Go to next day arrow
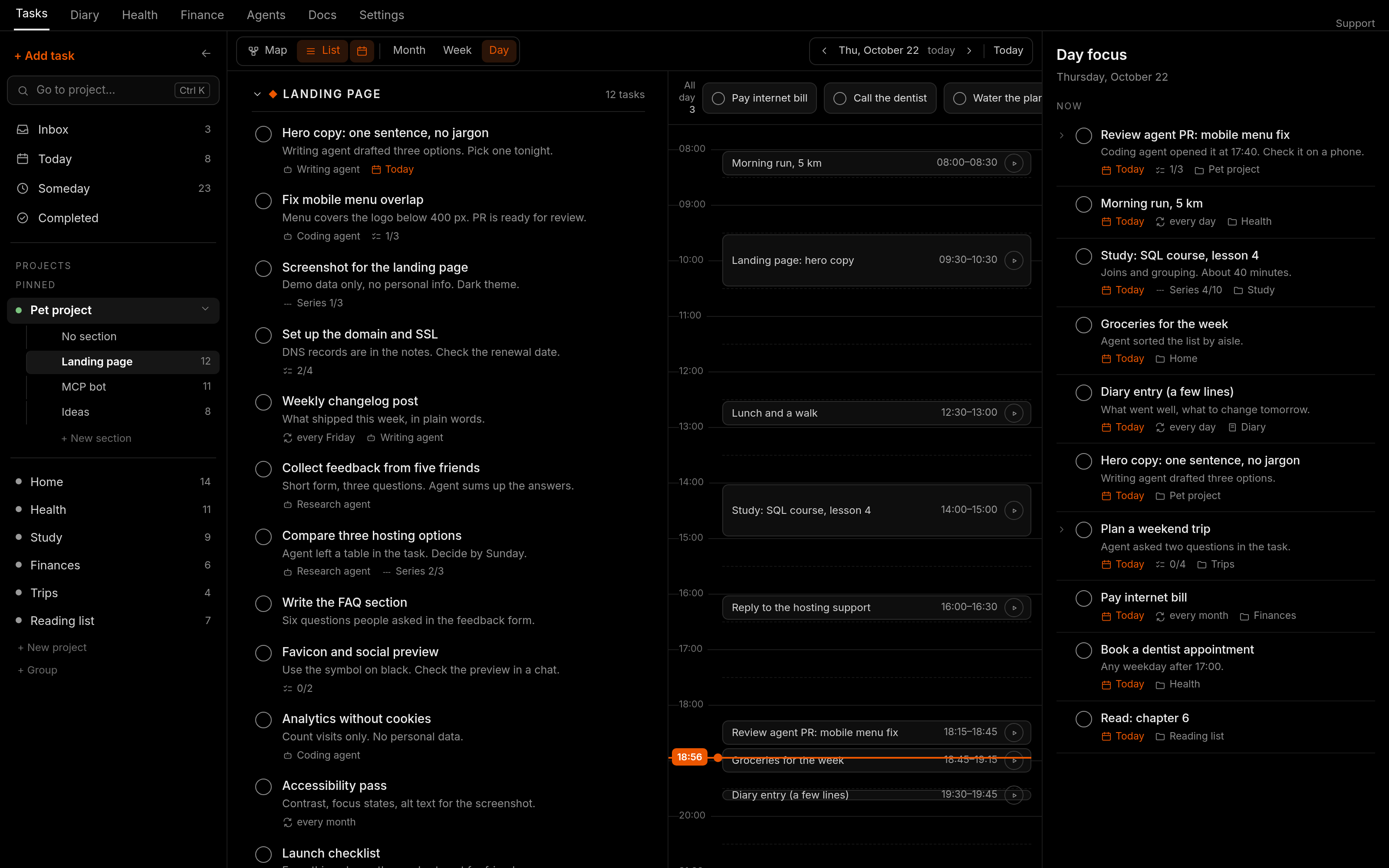The height and width of the screenshot is (868, 1389). coord(969,50)
